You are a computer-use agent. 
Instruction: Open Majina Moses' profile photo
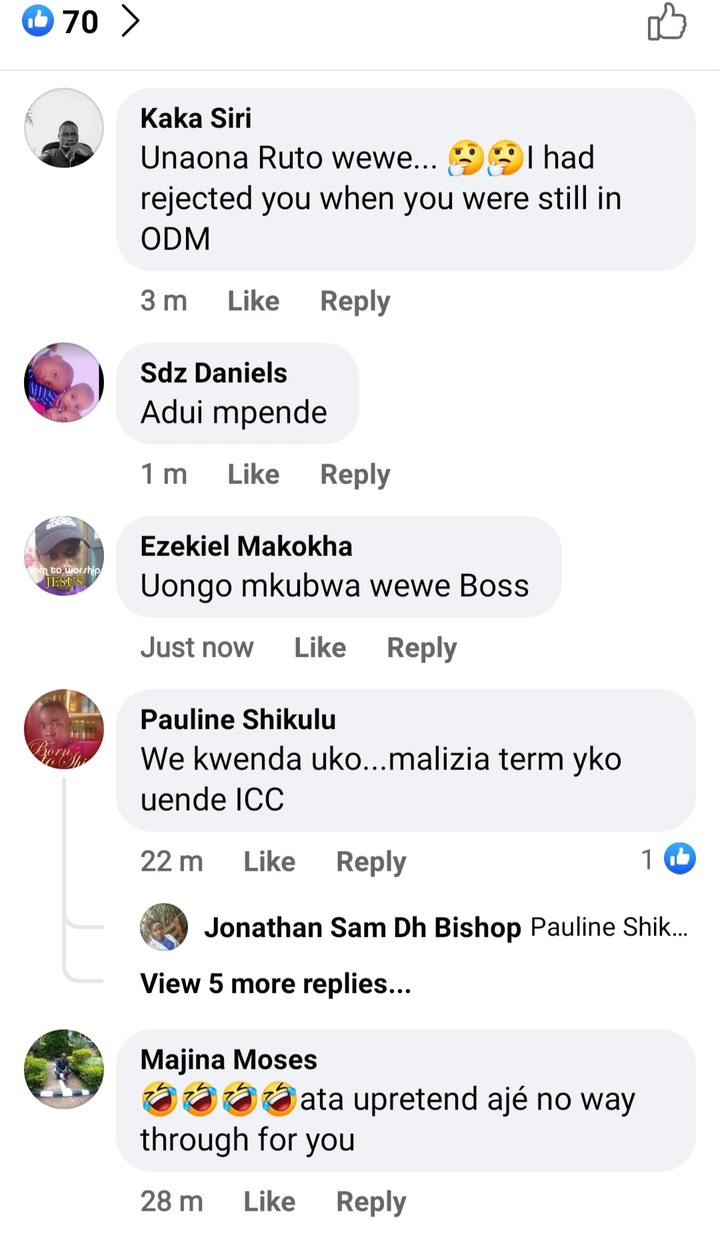pos(64,1069)
